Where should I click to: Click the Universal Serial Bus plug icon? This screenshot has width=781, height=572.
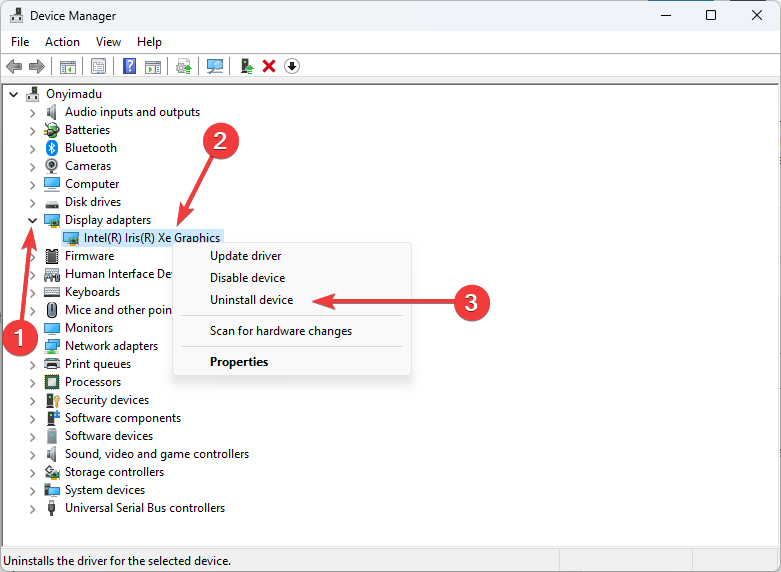click(51, 508)
